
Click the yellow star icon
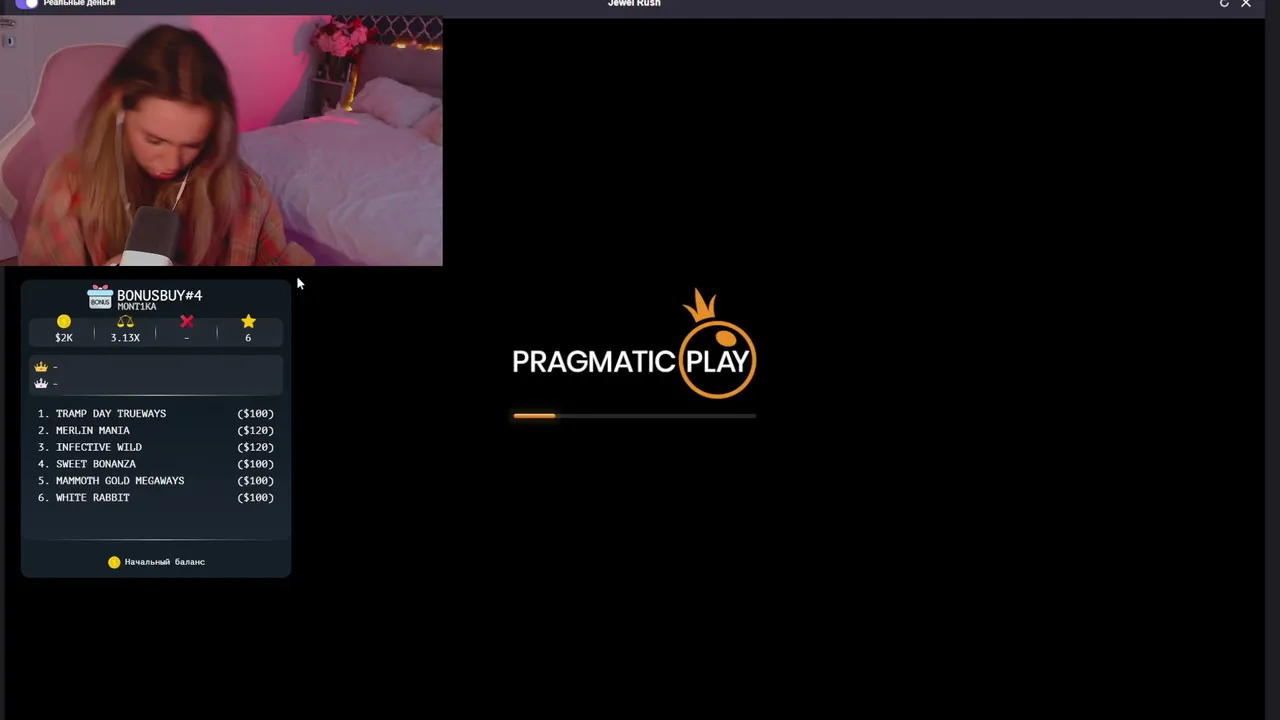coord(248,321)
